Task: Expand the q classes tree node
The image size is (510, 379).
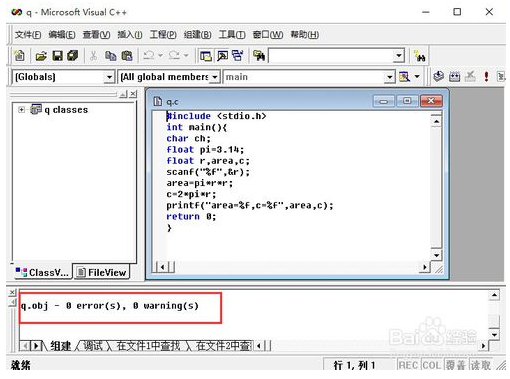Action: [22, 110]
